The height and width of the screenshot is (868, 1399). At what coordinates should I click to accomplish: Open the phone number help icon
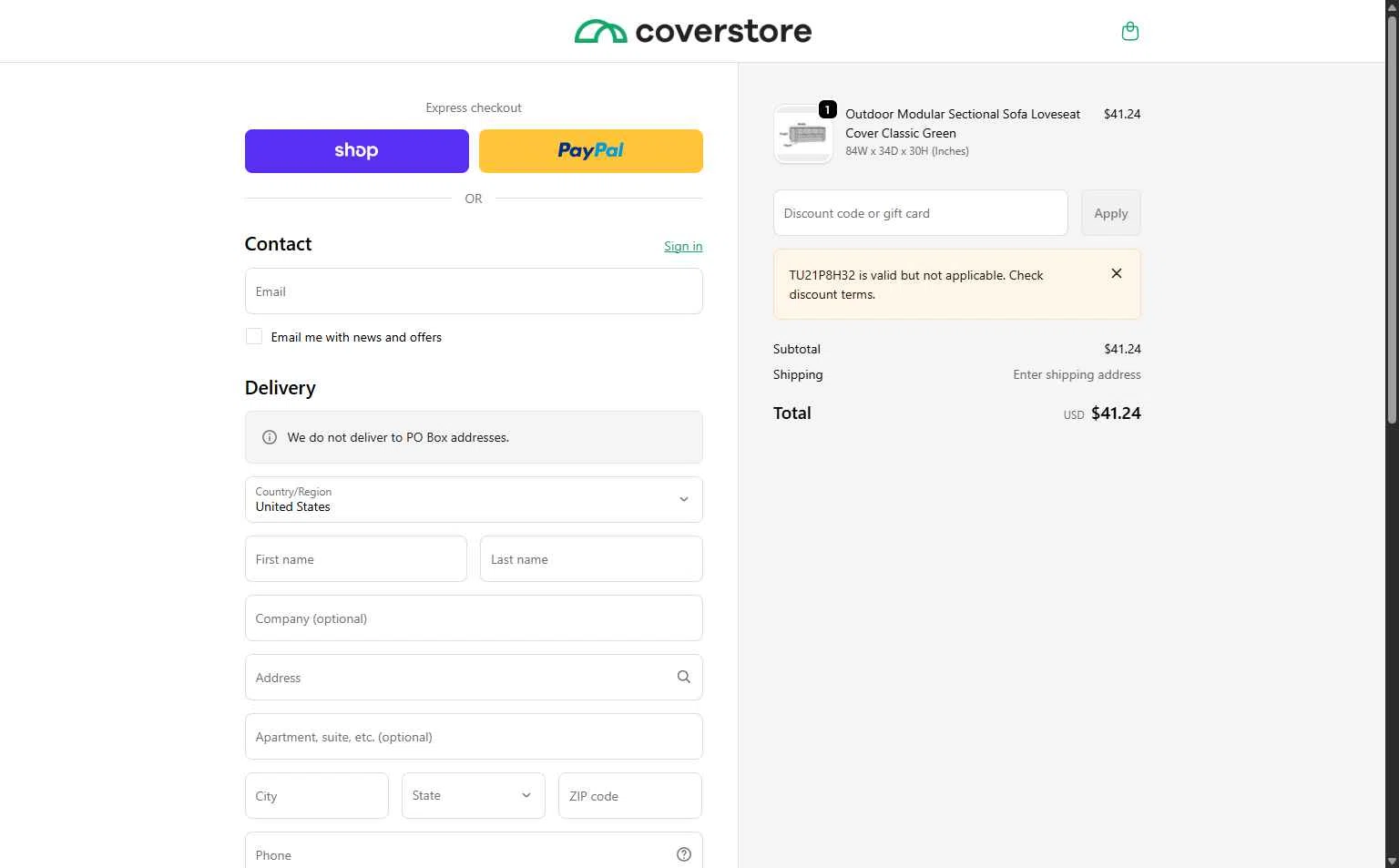tap(684, 854)
